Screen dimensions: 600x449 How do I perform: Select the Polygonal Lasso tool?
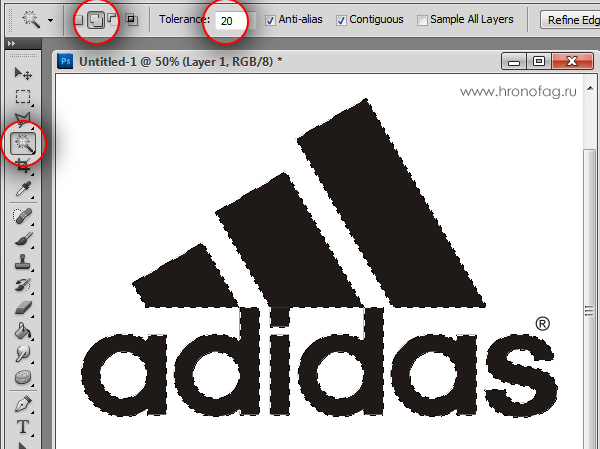tap(23, 118)
